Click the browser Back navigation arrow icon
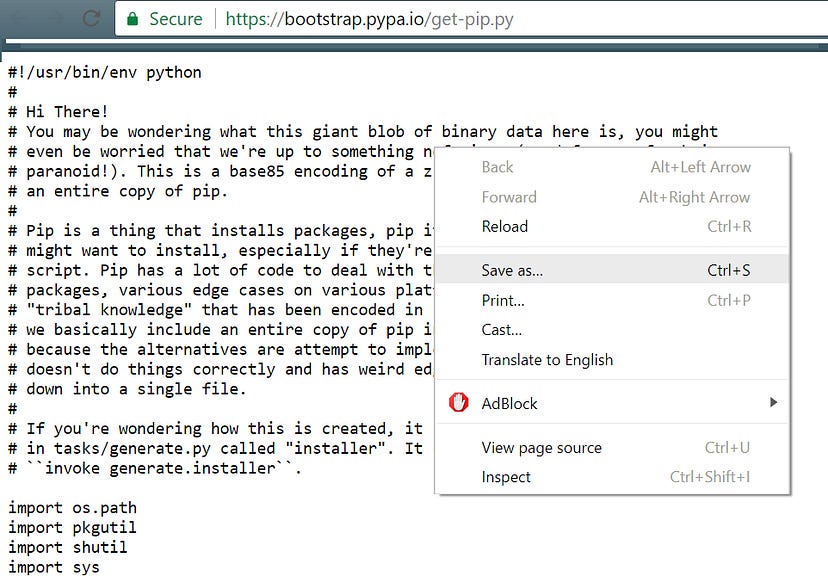 (21, 18)
